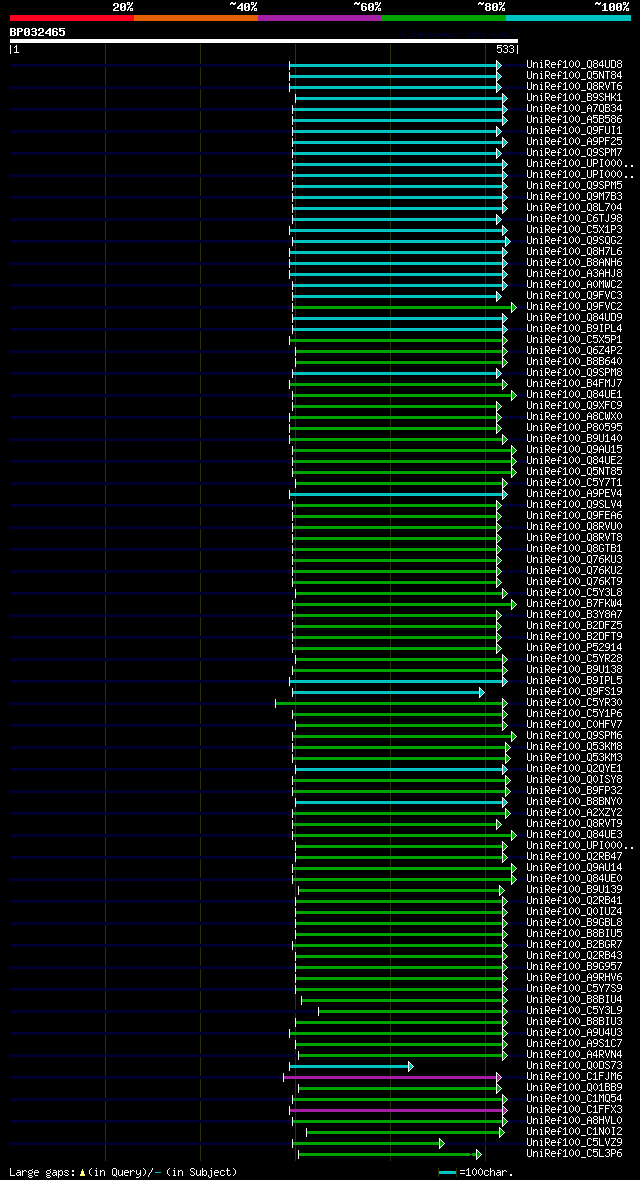Screen dimensions: 640x1180
Task: Select the UniRef100_P80595 label
Action: point(574,427)
